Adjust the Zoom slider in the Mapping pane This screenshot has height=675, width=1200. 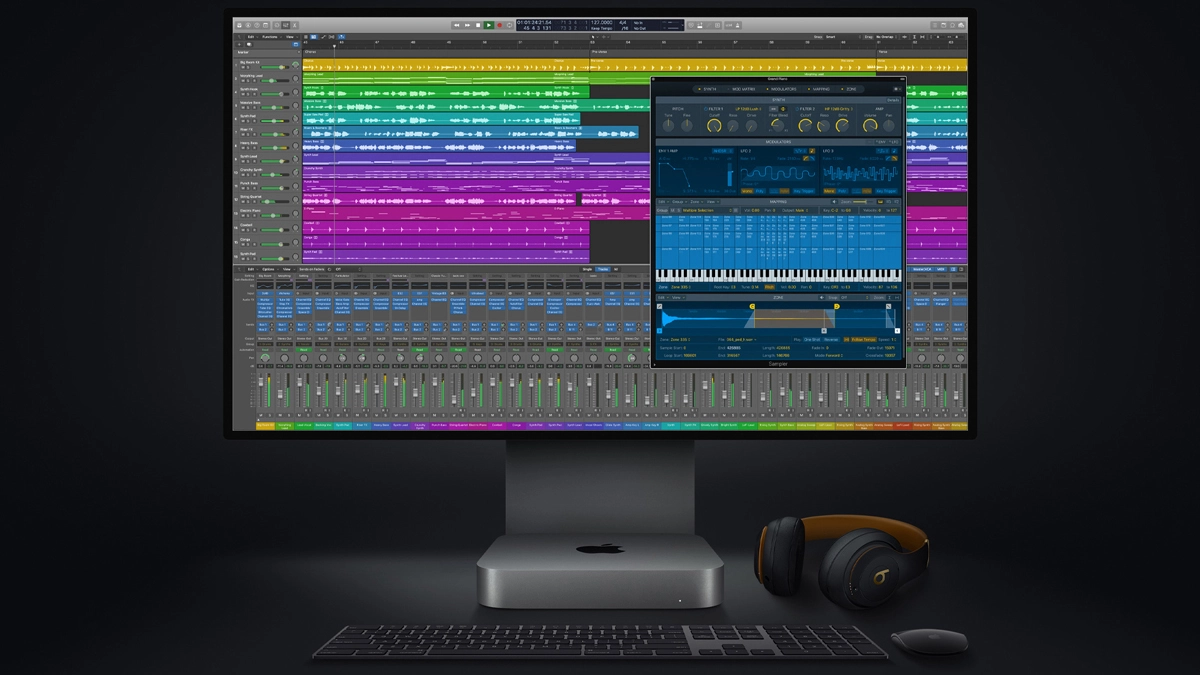tap(864, 202)
